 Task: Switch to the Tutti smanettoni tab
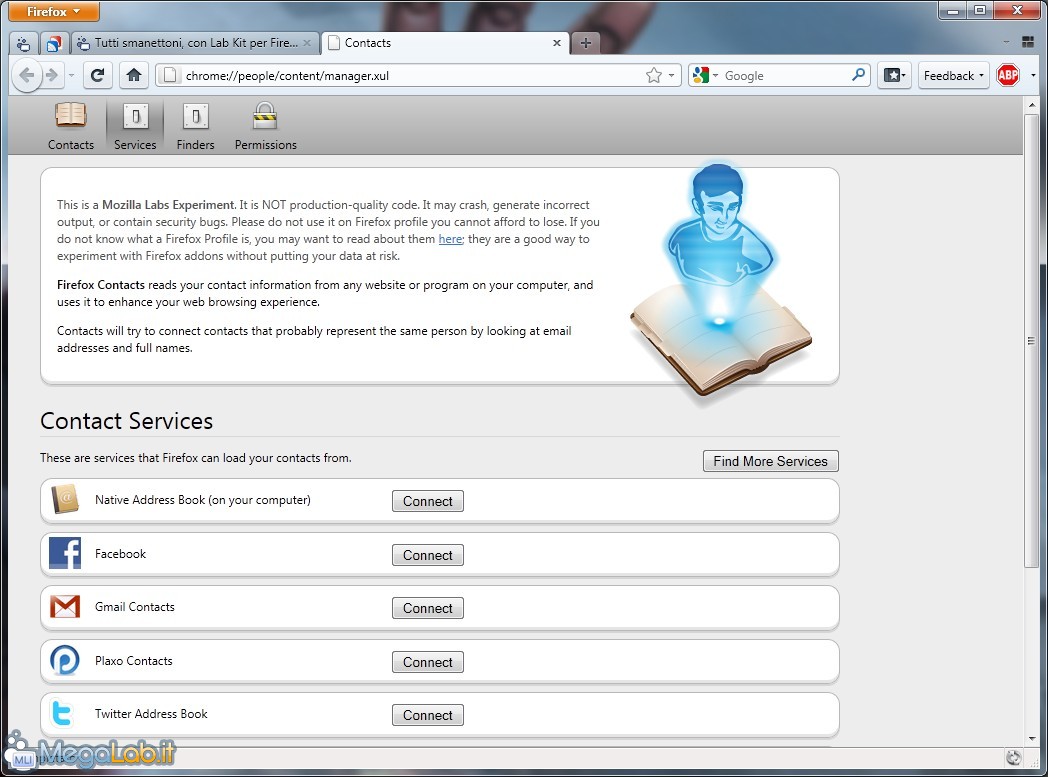[x=194, y=43]
